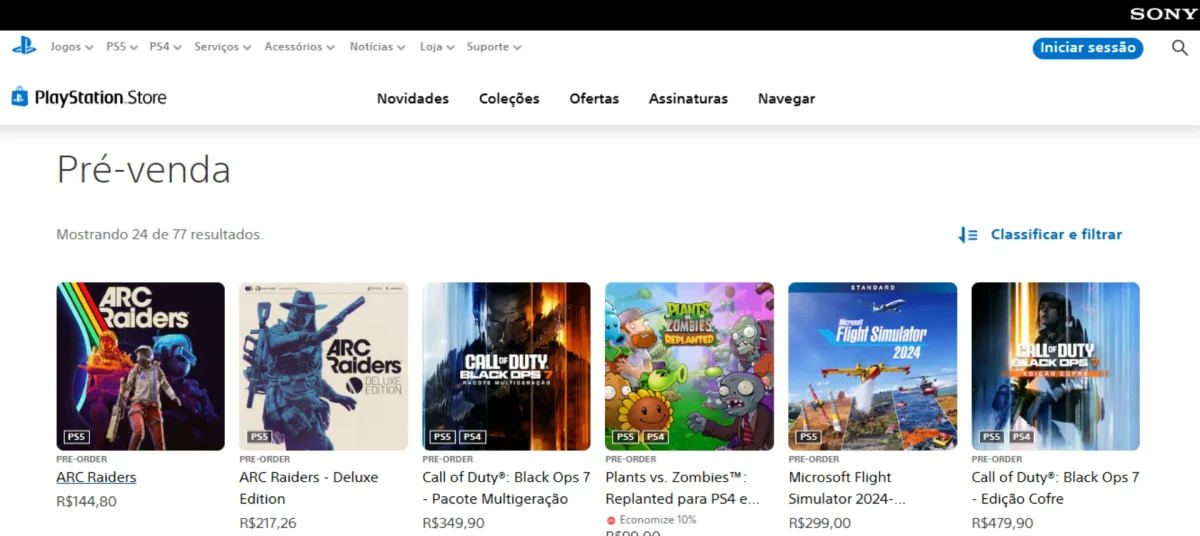Click the PlayStation logo icon
The image size is (1200, 536).
tap(24, 46)
